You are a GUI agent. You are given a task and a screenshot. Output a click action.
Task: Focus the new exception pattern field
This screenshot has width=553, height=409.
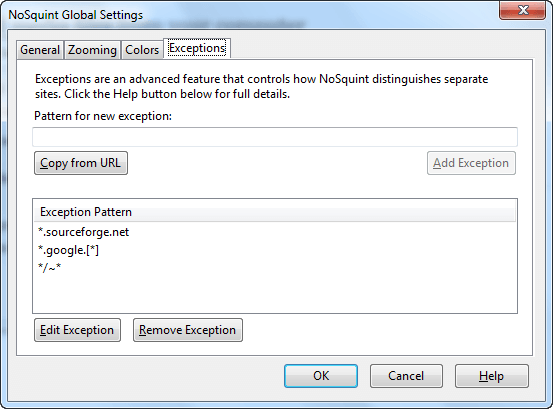(x=275, y=137)
